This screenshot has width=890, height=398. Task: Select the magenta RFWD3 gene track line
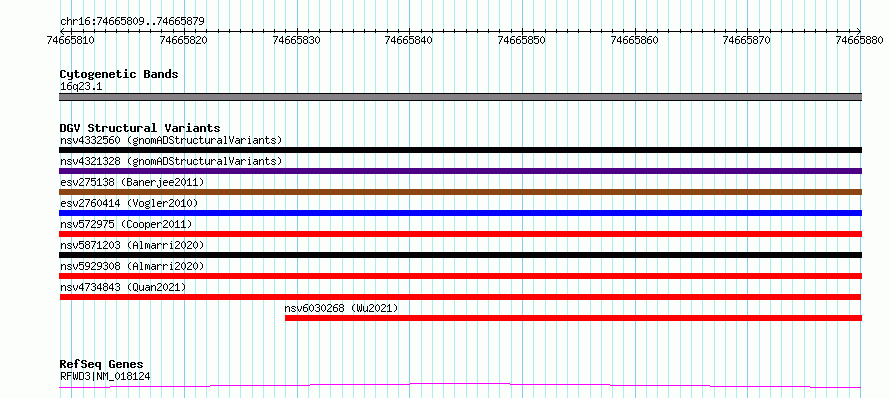pos(460,386)
